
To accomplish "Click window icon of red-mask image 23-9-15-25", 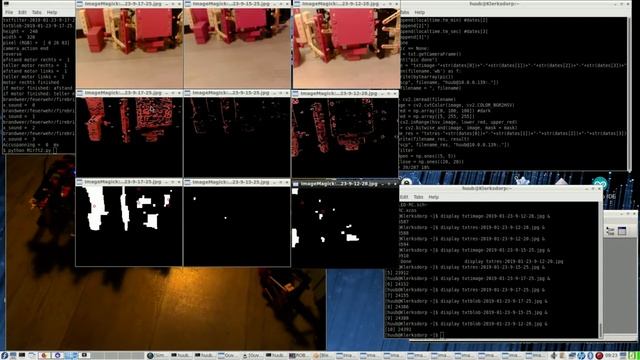I will (x=188, y=93).
